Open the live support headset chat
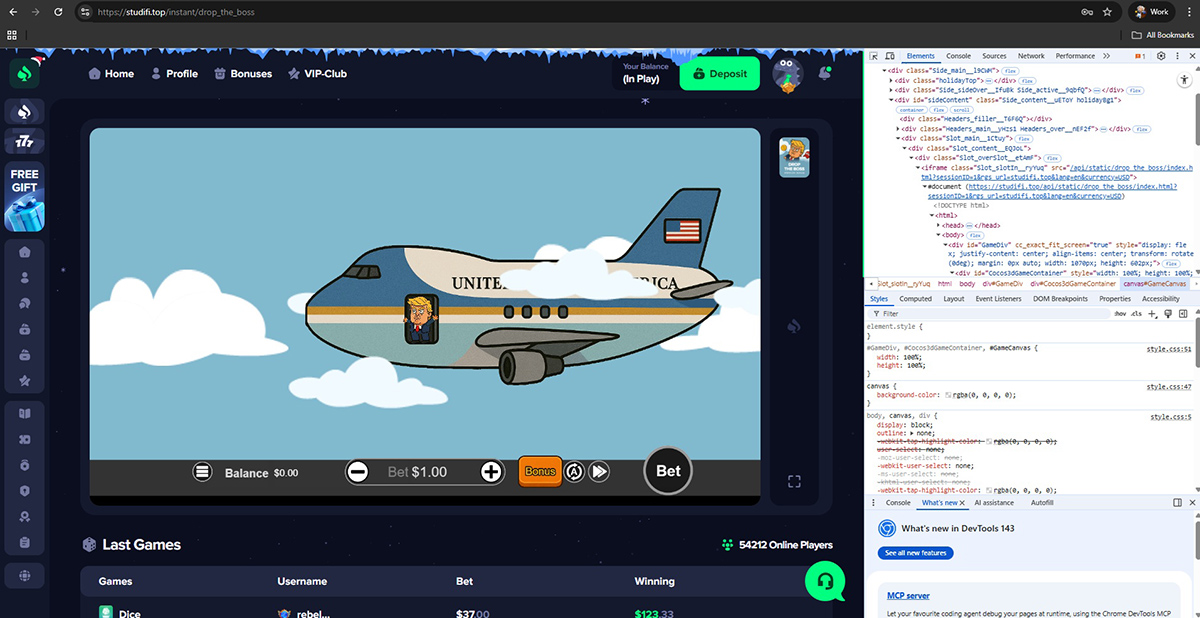 click(825, 579)
